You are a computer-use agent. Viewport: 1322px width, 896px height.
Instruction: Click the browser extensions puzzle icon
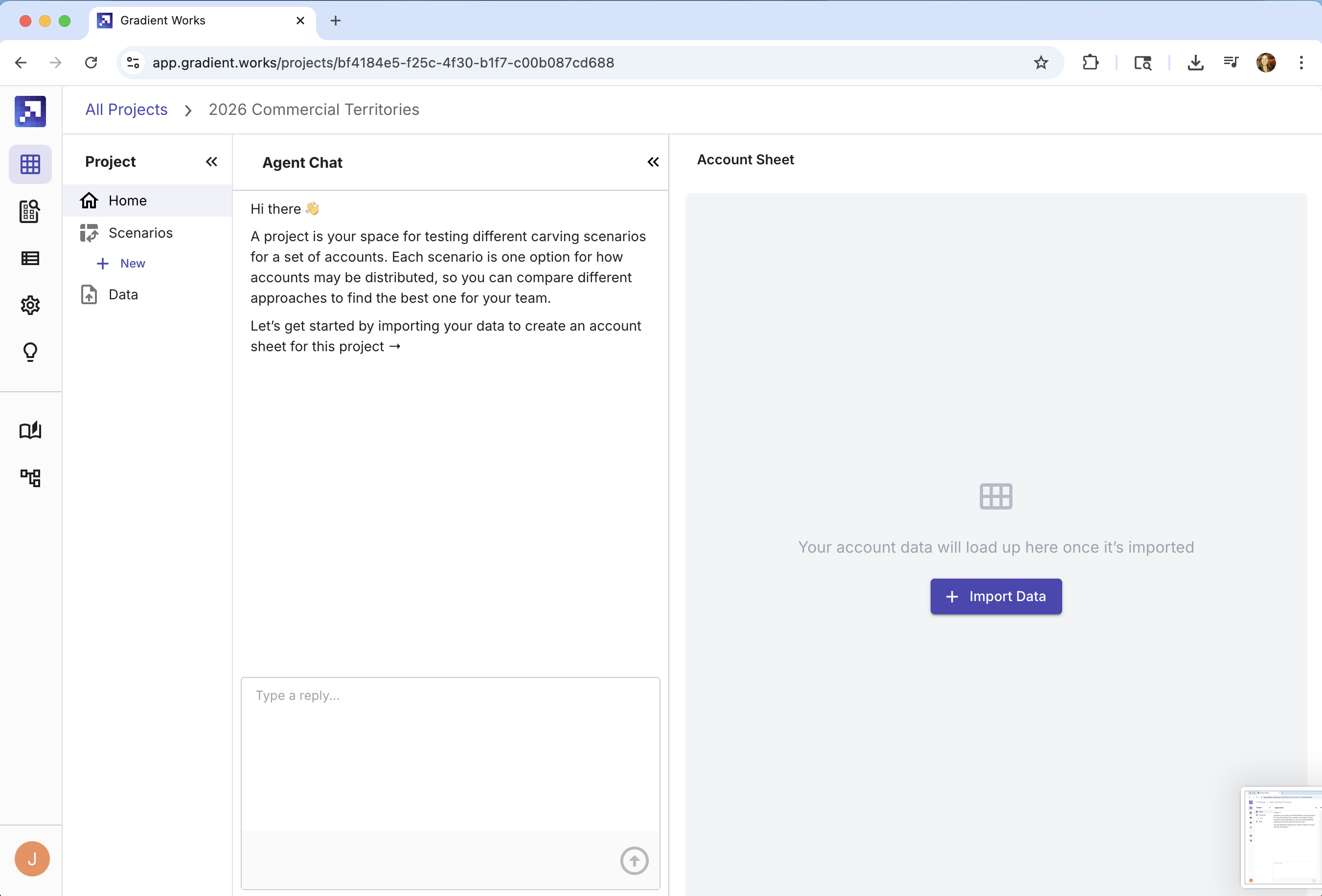tap(1091, 63)
